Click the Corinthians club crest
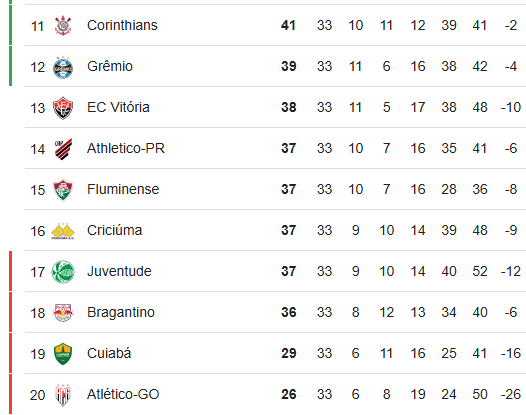 [63, 25]
